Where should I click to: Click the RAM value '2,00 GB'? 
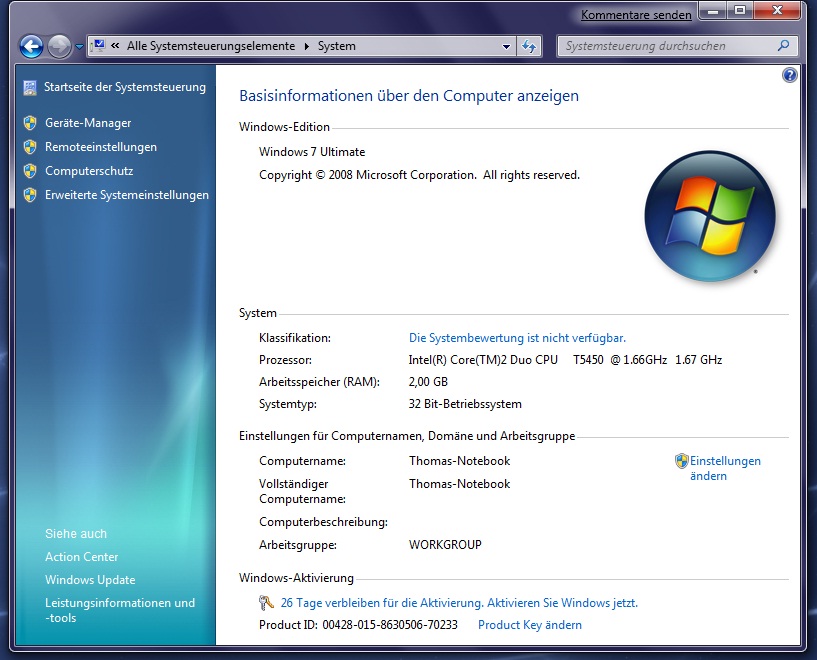point(428,382)
